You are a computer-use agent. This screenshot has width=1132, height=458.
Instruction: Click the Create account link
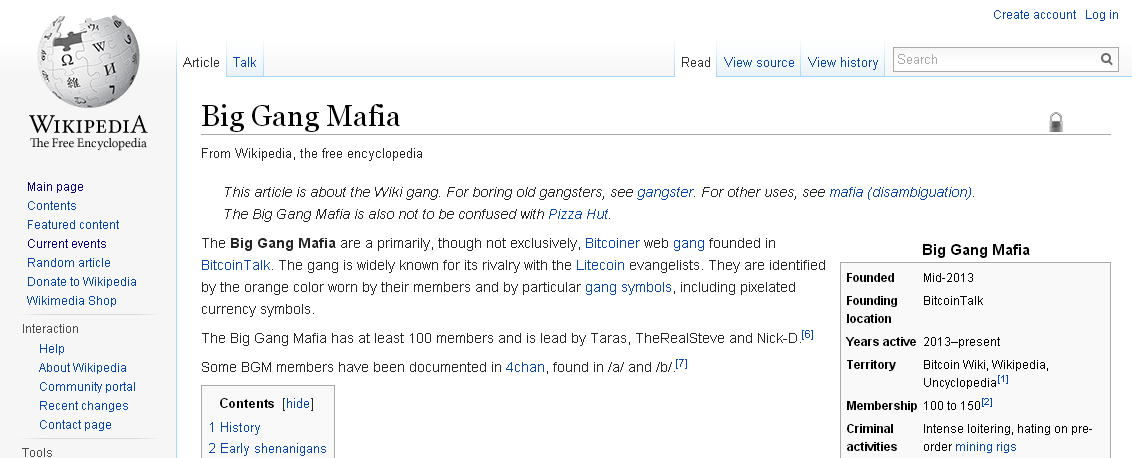(x=1034, y=14)
